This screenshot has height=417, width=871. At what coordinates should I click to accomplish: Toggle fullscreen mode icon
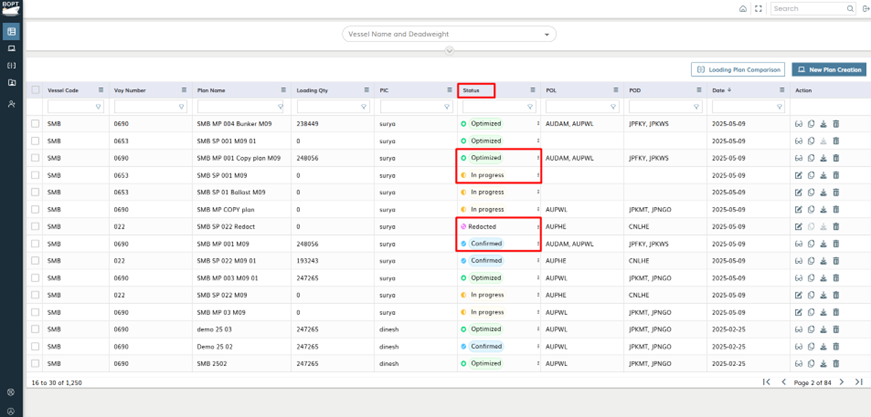click(x=758, y=9)
